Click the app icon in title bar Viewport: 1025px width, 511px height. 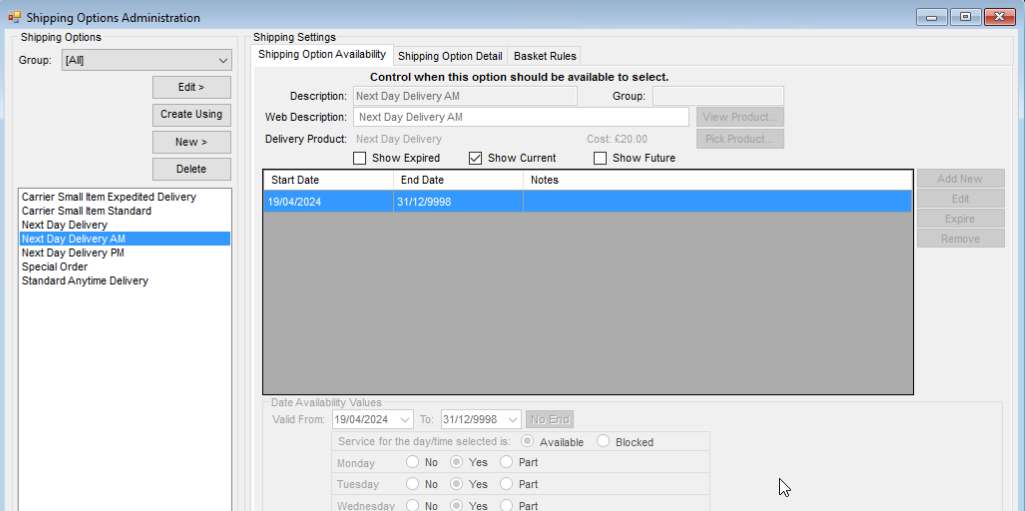[14, 17]
